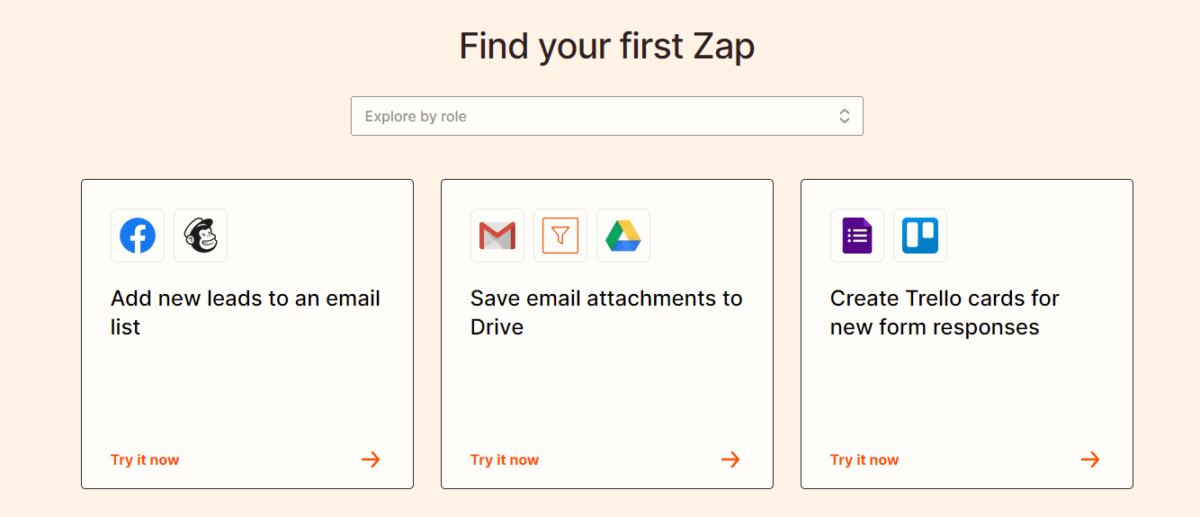The height and width of the screenshot is (517, 1200).
Task: Click the 'Find your first Zap' heading
Action: click(607, 46)
